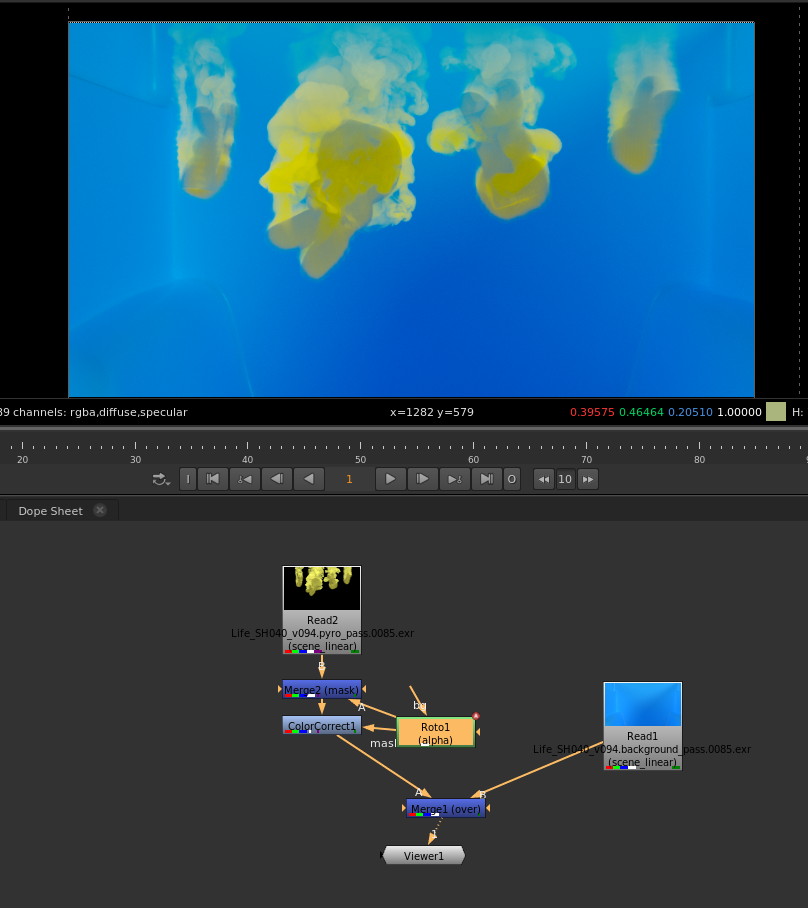Click the current frame number field
Viewport: 808px width, 908px height.
349,479
